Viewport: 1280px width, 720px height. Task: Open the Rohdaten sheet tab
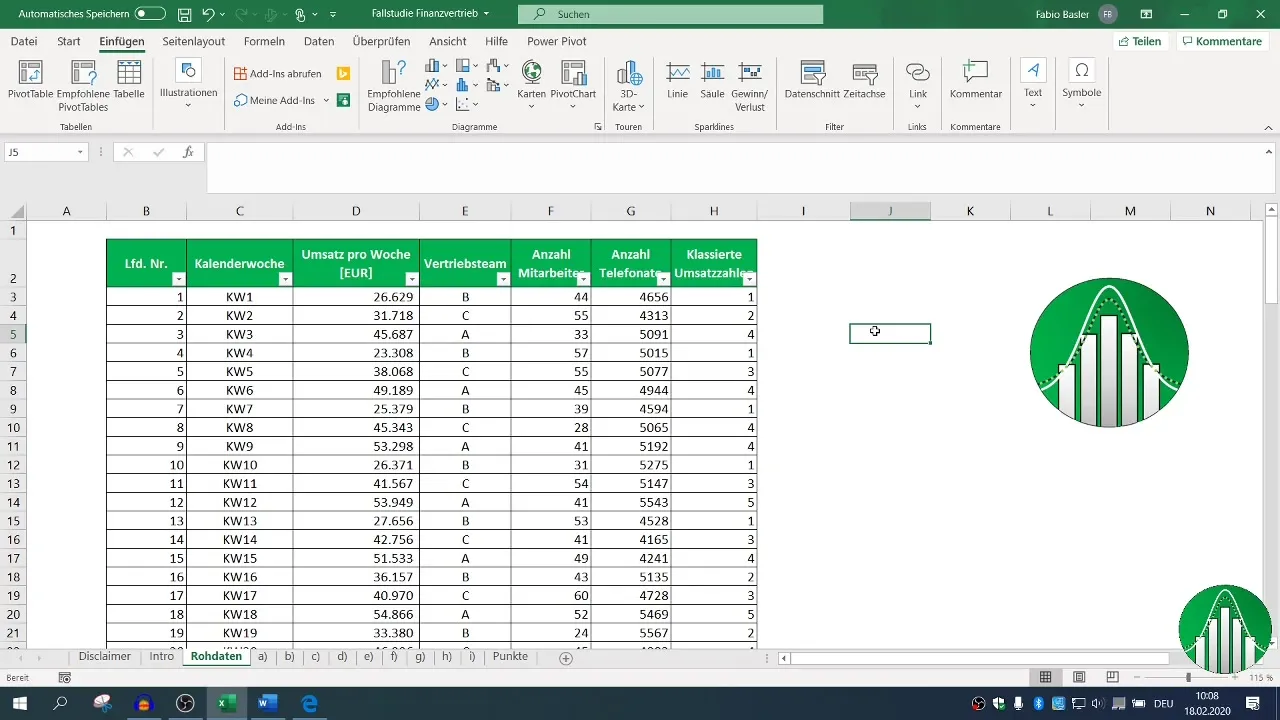(x=216, y=657)
